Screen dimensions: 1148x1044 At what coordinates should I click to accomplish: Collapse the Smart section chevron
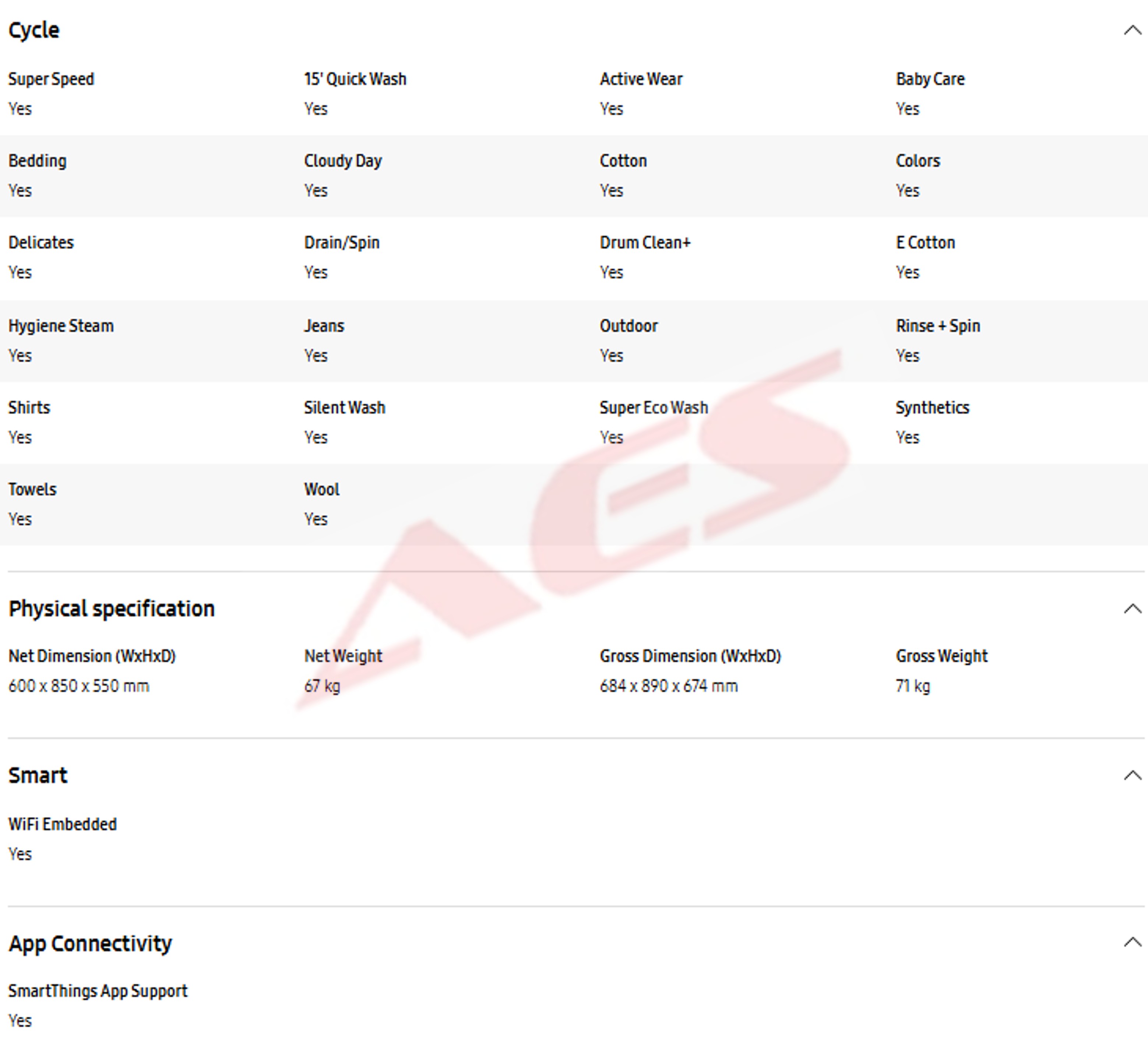pos(1132,775)
